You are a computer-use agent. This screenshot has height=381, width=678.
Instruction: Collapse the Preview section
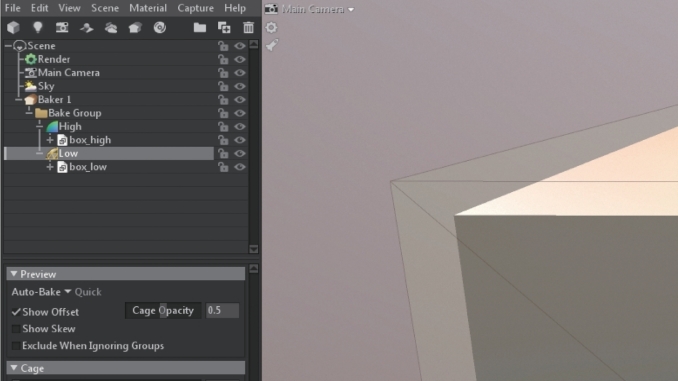tap(14, 274)
